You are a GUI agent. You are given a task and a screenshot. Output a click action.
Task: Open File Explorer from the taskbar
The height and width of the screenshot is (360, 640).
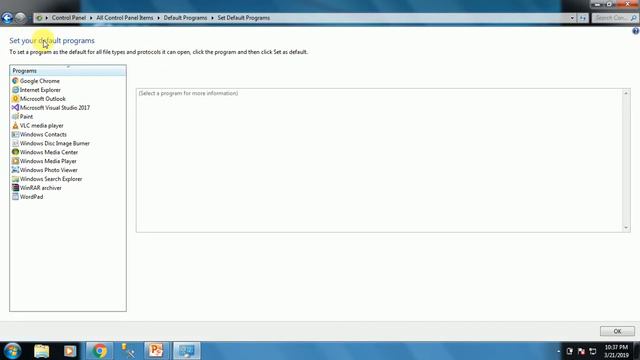[42, 351]
